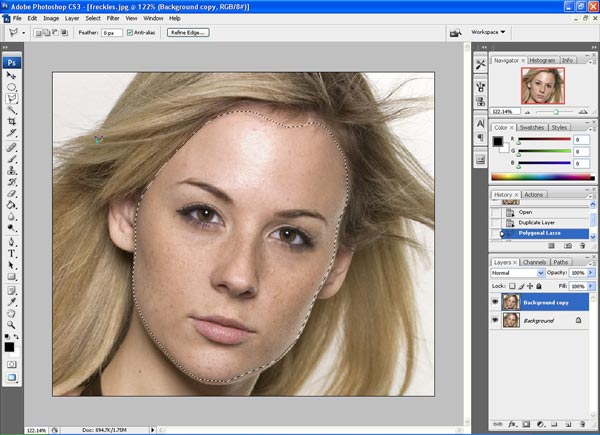The image size is (600, 435).
Task: Delete current state in History panel
Action: click(x=582, y=246)
